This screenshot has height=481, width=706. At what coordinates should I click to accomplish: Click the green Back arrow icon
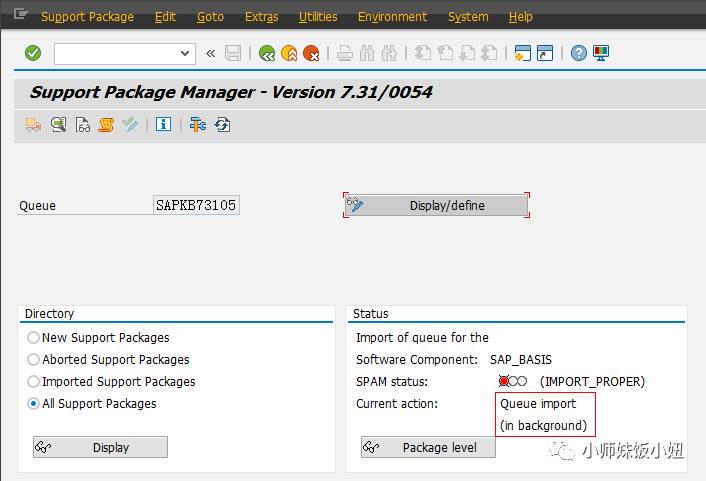tap(266, 53)
